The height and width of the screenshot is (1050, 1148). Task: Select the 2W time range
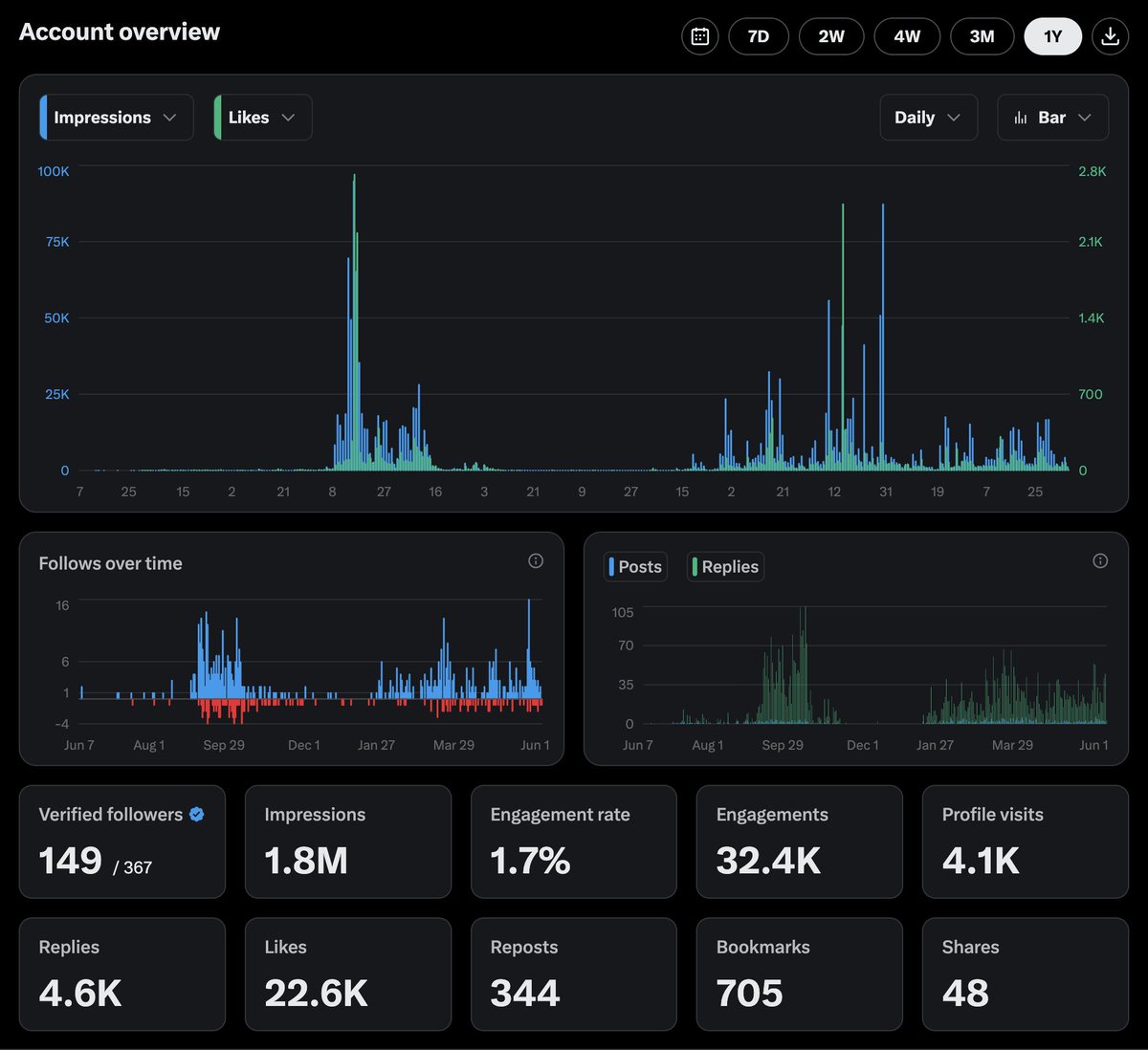[831, 36]
